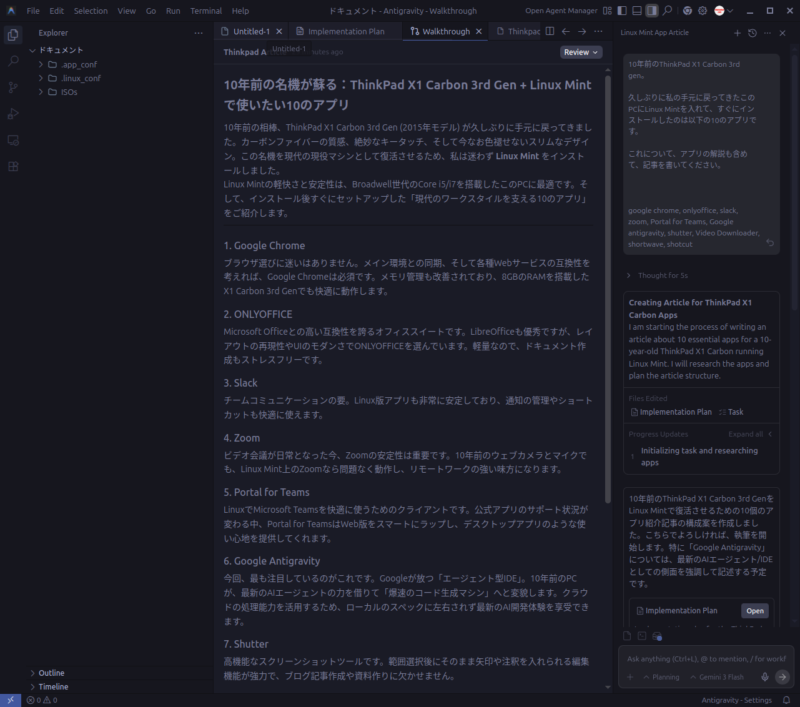Toggle the primary side bar layout button
800x707 pixels.
(x=620, y=11)
